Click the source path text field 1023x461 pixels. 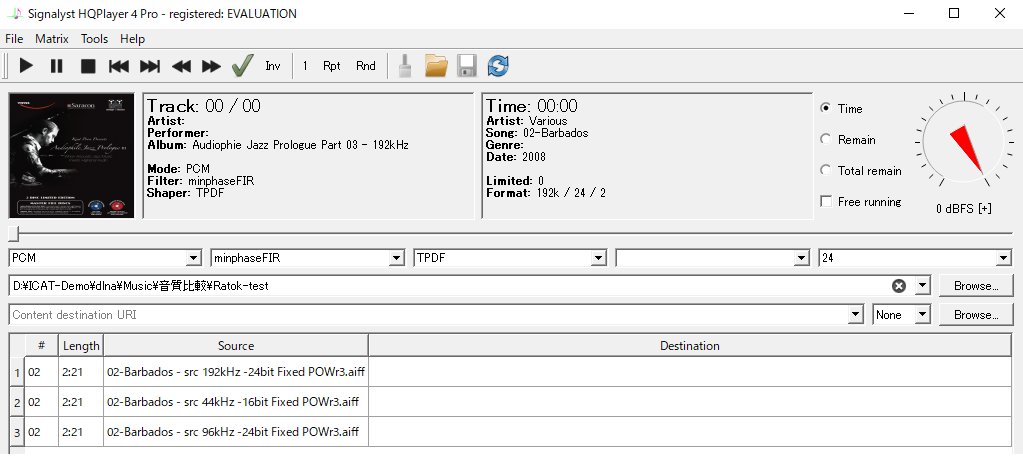coord(450,286)
